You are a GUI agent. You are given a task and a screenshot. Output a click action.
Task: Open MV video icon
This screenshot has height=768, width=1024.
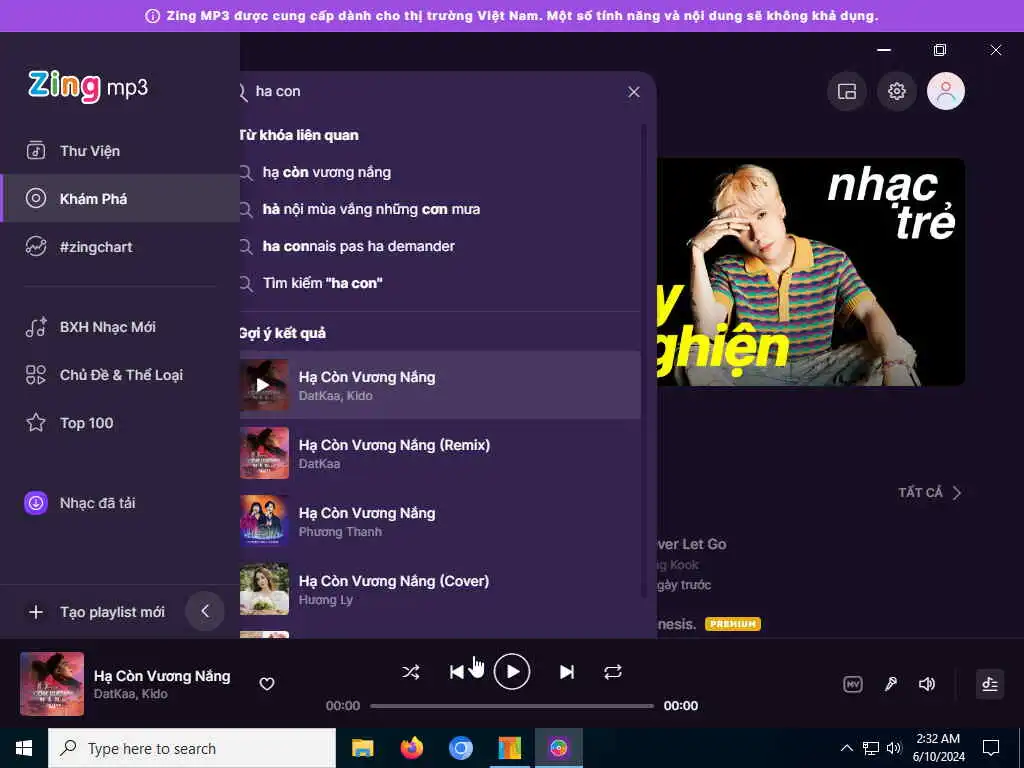[853, 684]
